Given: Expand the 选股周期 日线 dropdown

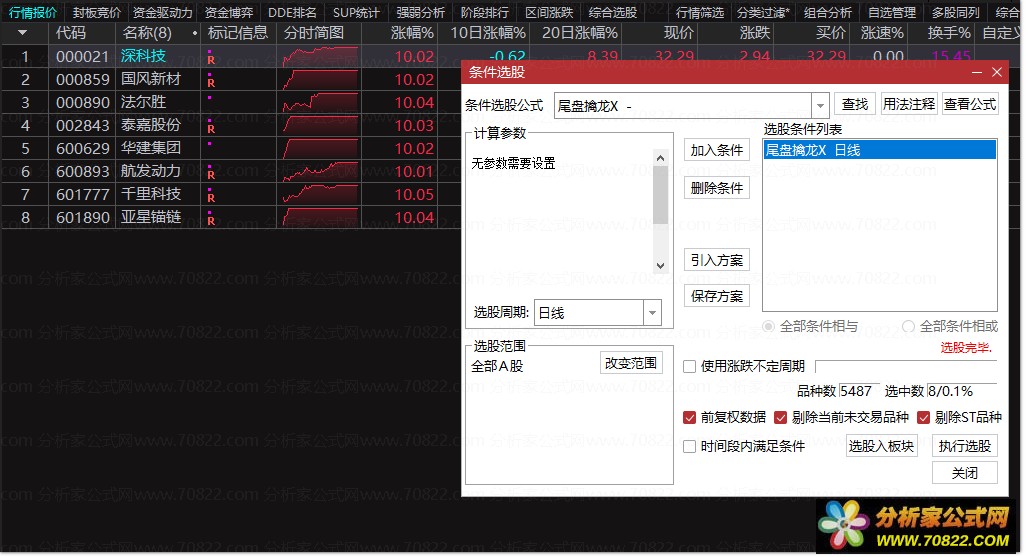Looking at the screenshot, I should [x=652, y=313].
